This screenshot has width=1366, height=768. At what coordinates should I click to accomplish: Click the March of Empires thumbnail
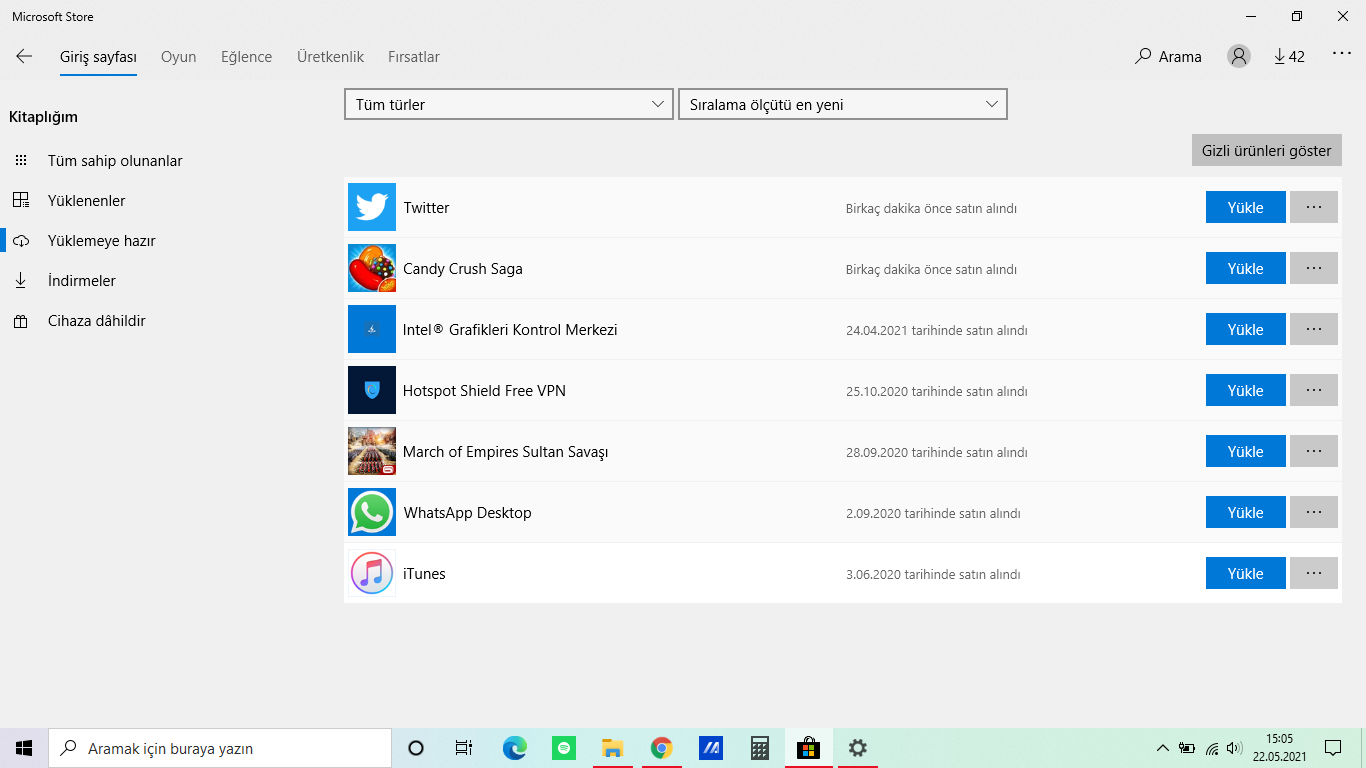(372, 451)
